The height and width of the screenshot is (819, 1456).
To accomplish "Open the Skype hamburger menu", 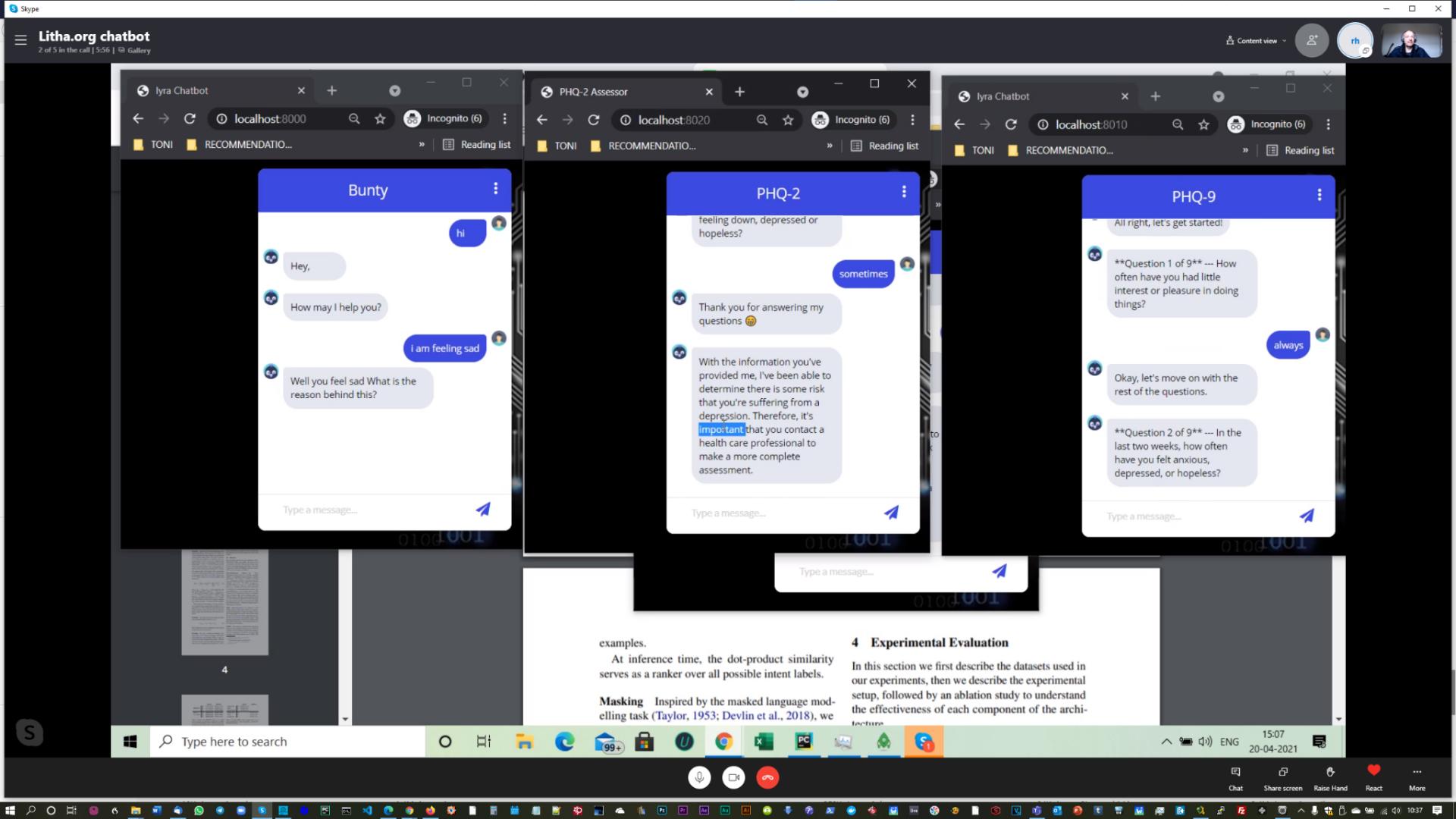I will click(x=20, y=39).
